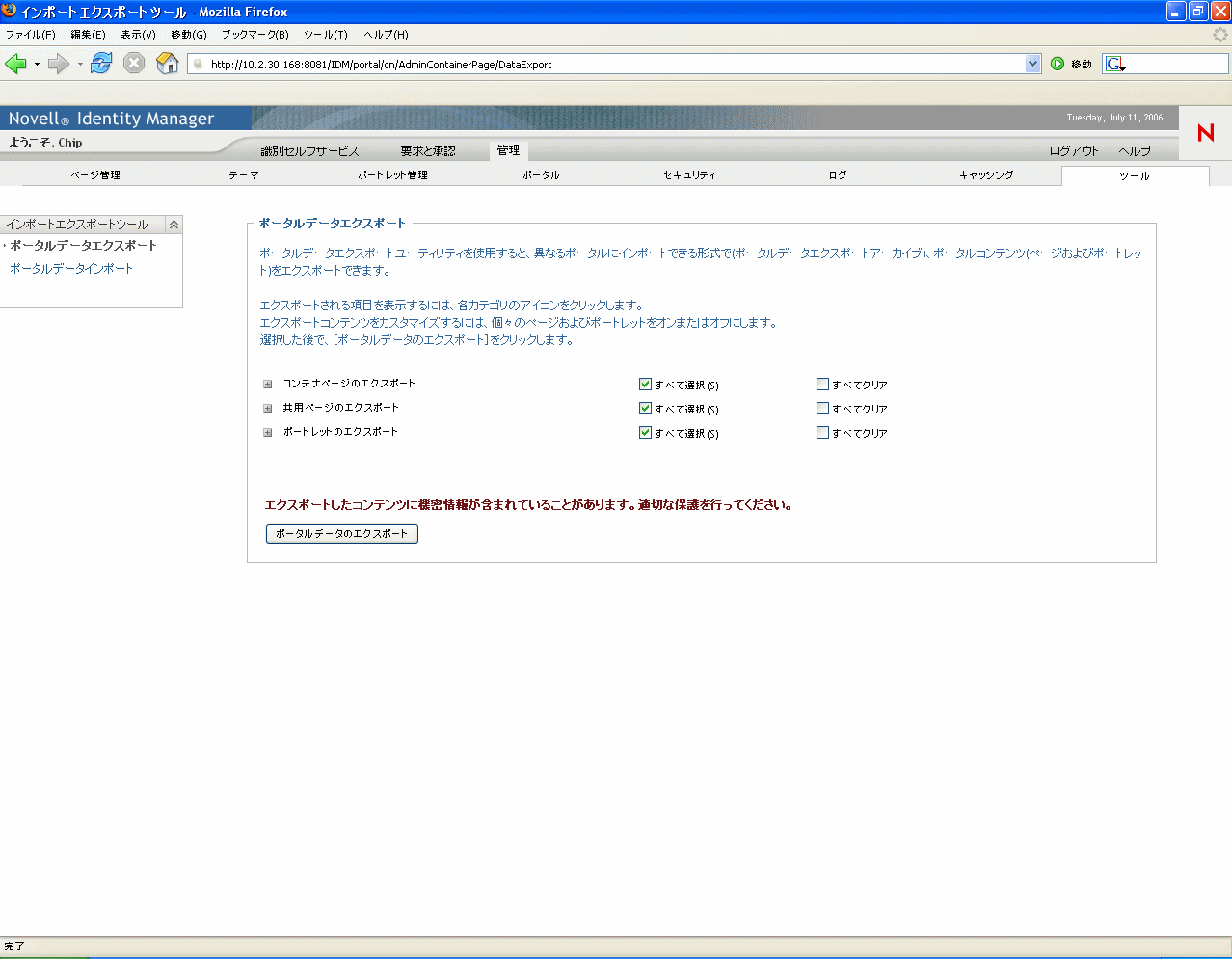
Task: Open the 移動(G) menu
Action: pos(188,35)
